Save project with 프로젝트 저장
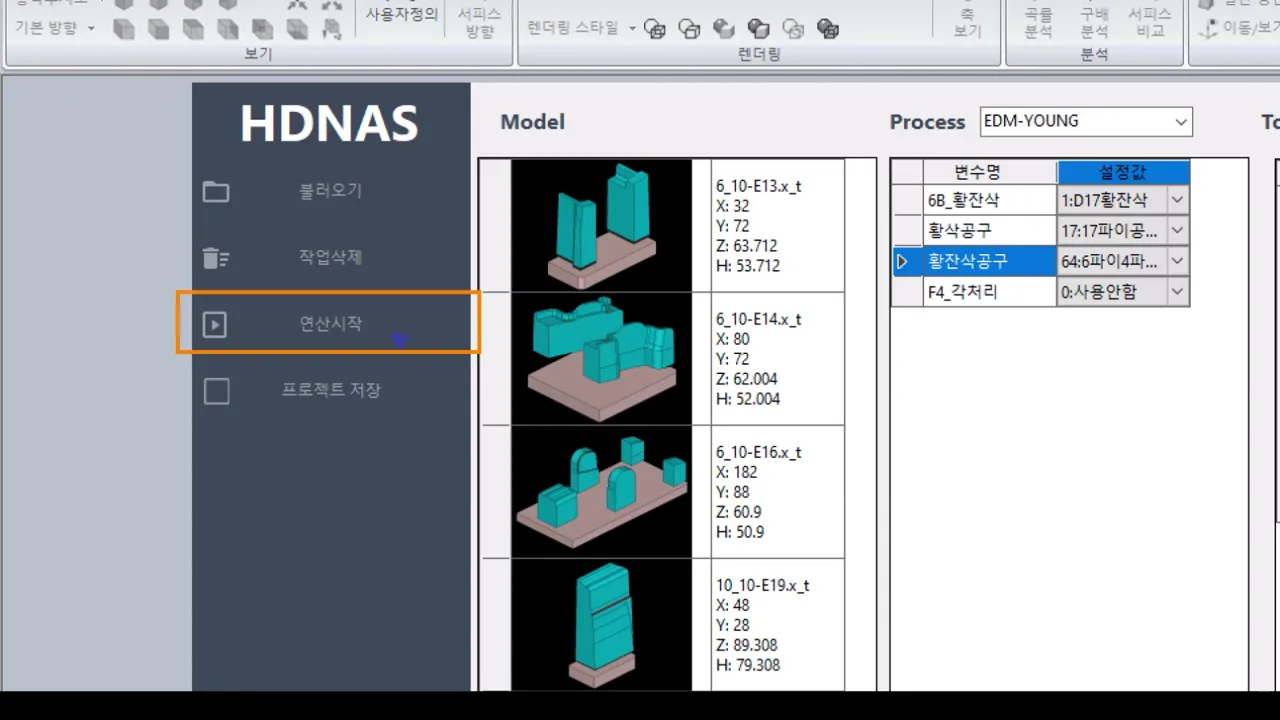The width and height of the screenshot is (1280, 720). tap(331, 391)
